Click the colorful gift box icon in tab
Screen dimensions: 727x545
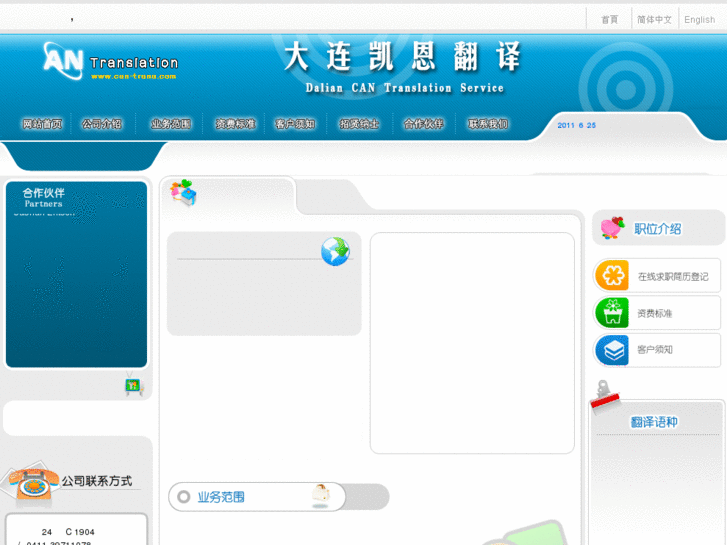tap(183, 192)
